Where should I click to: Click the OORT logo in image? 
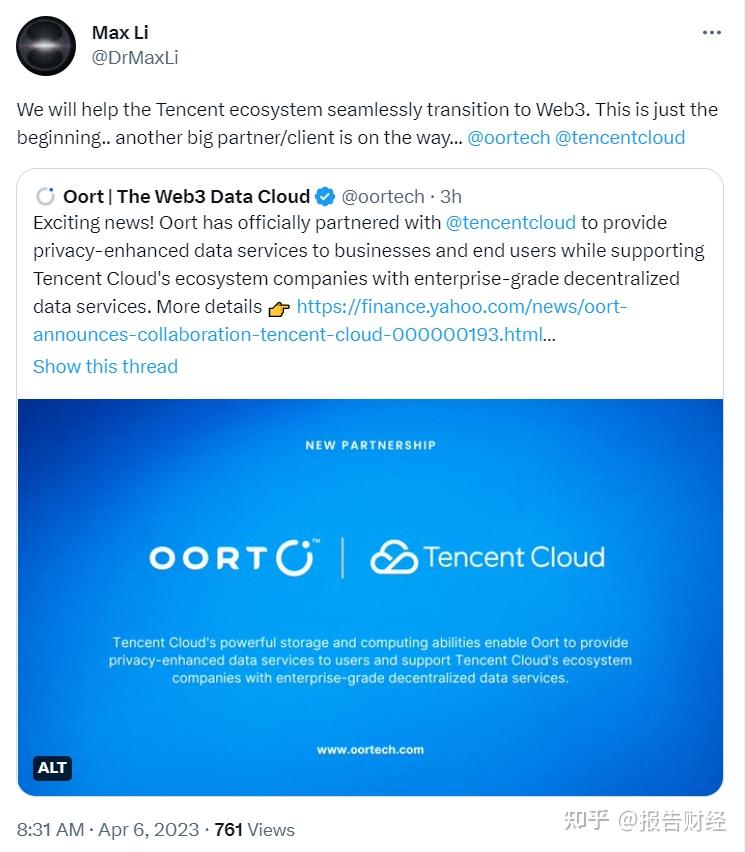point(234,557)
